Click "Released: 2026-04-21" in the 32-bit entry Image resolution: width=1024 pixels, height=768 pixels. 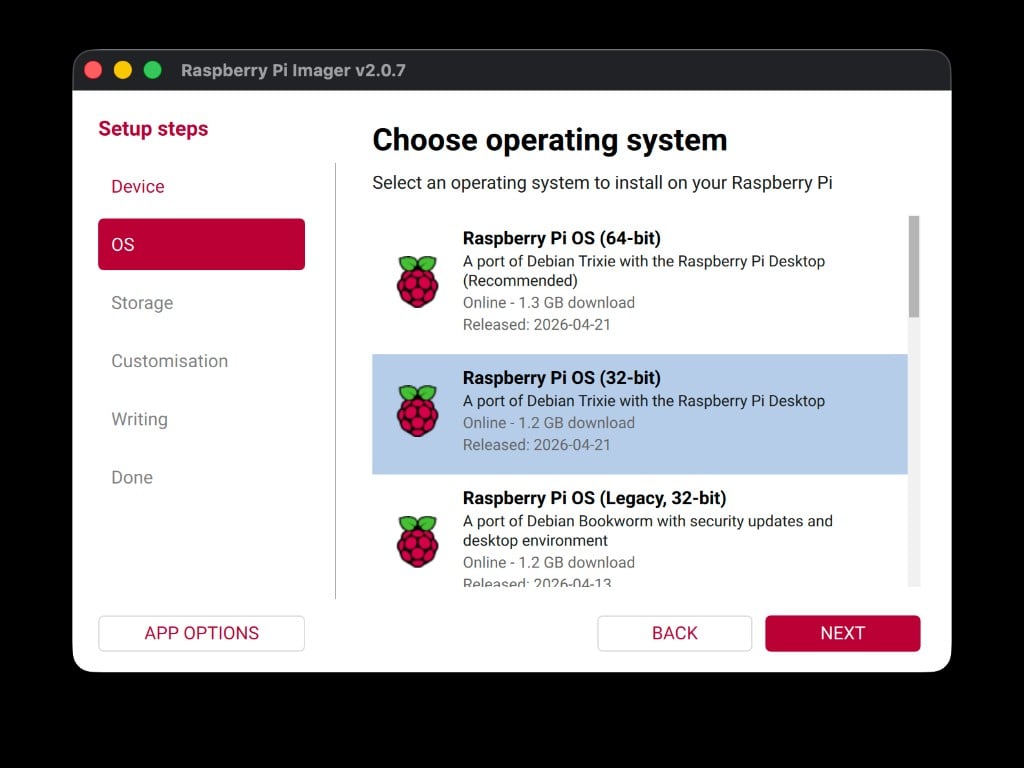click(537, 445)
